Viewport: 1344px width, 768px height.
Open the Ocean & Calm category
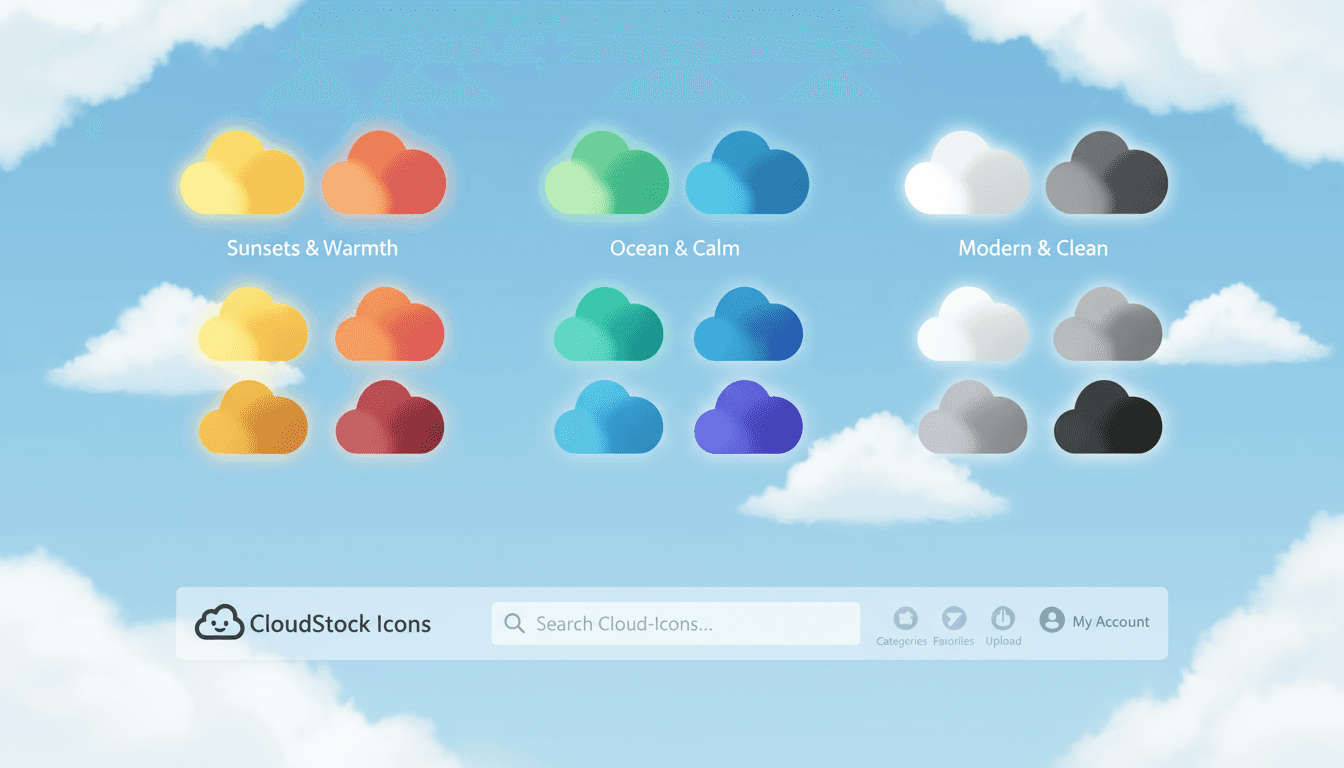click(675, 248)
